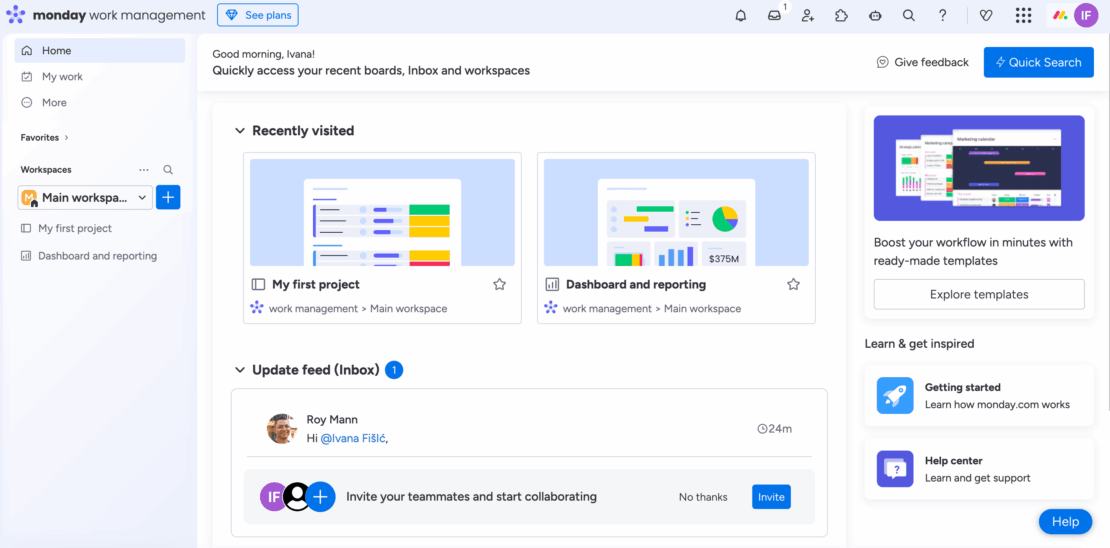The height and width of the screenshot is (548, 1110).
Task: Open the inbox tray icon
Action: 774,16
